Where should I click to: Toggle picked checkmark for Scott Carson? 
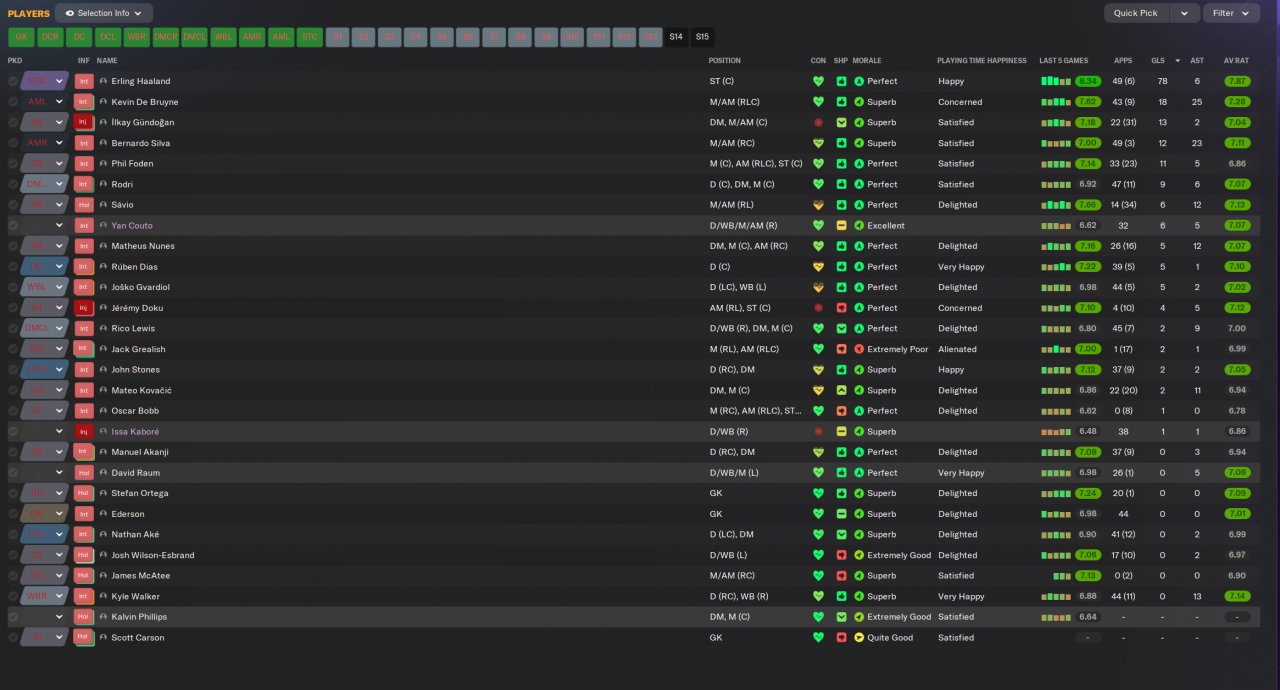pos(13,637)
